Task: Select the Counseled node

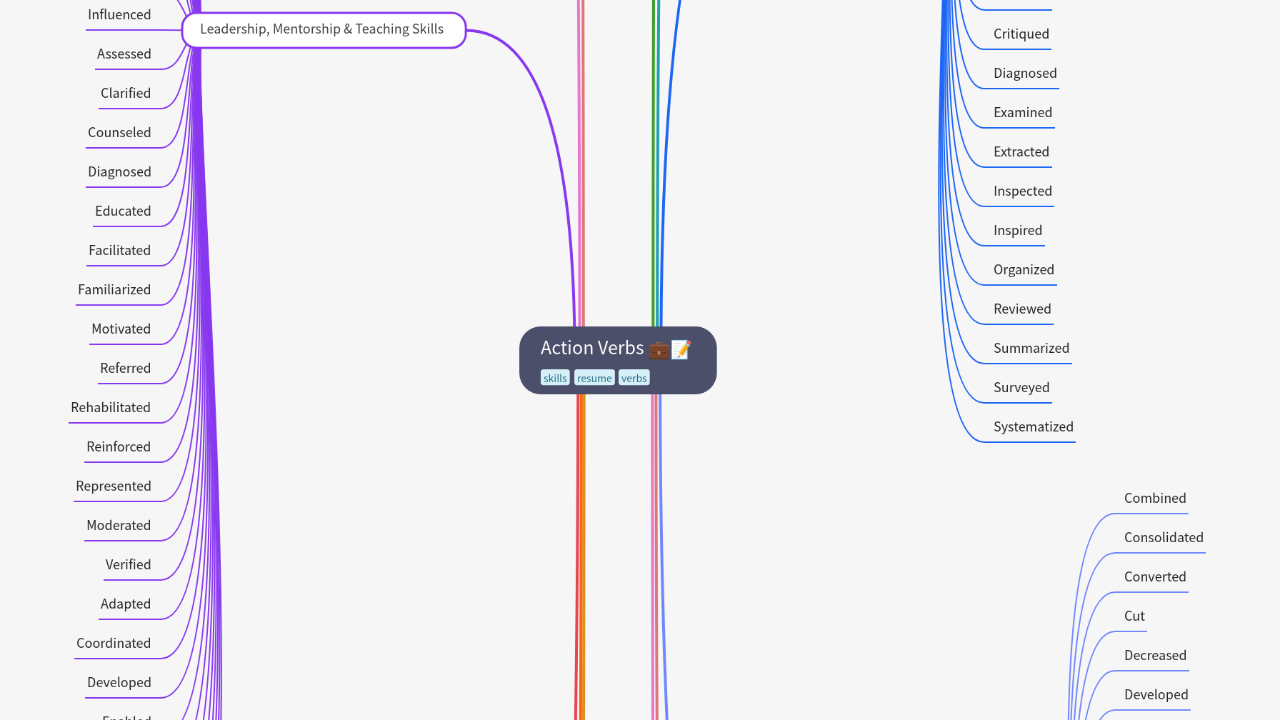Action: tap(119, 132)
